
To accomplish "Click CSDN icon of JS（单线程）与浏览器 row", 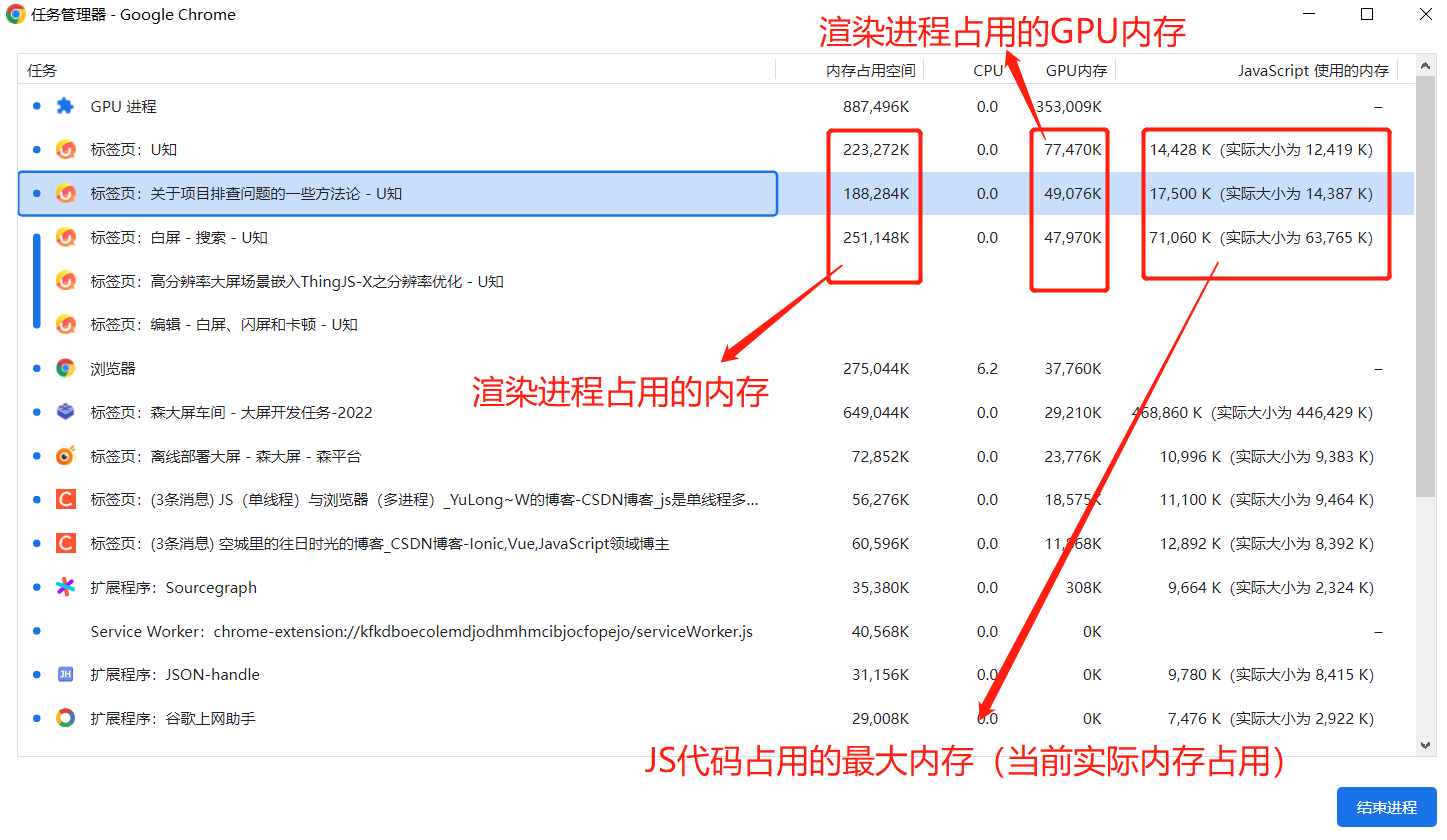I will [65, 499].
